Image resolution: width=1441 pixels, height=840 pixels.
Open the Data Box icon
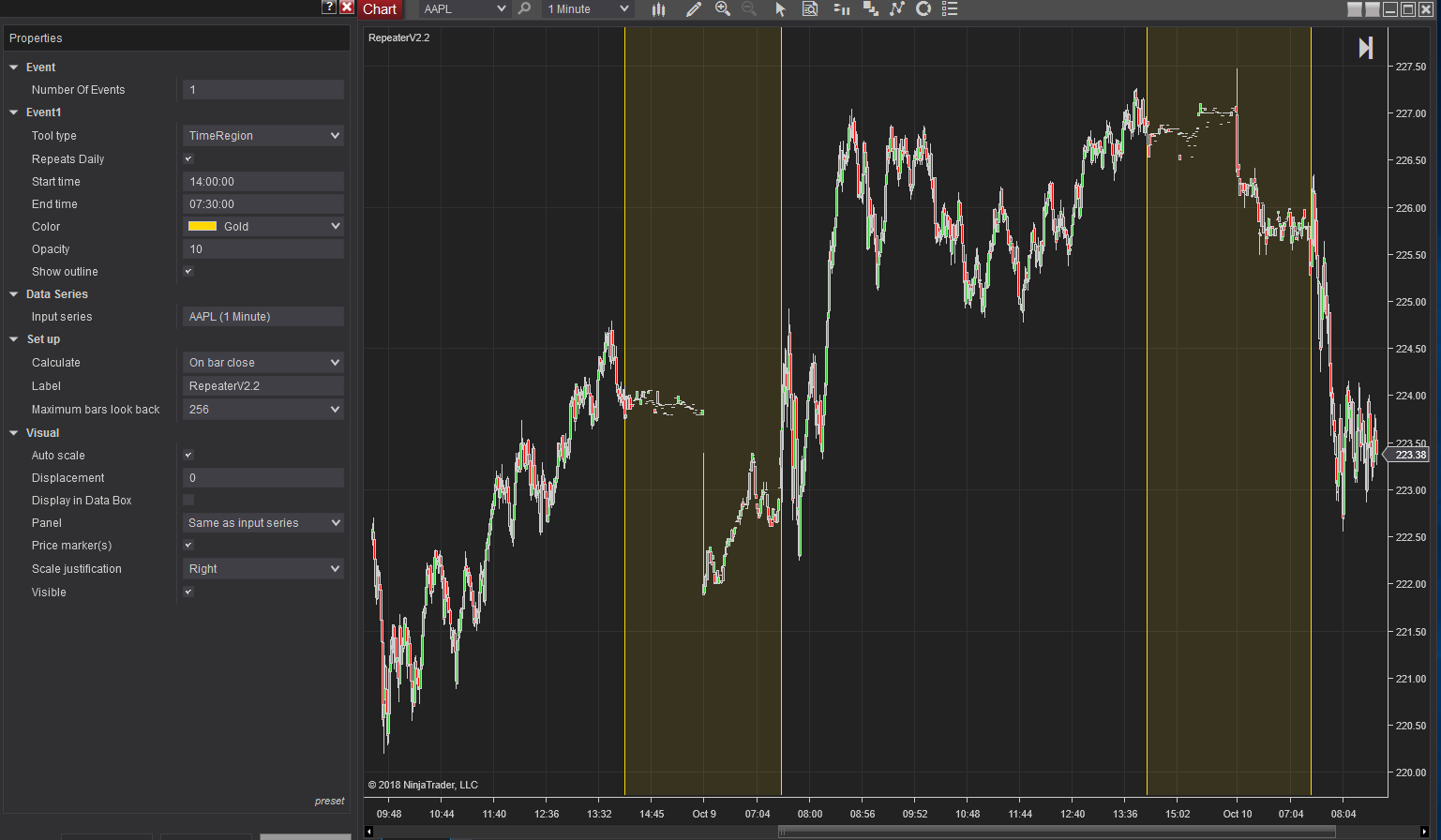(x=810, y=8)
